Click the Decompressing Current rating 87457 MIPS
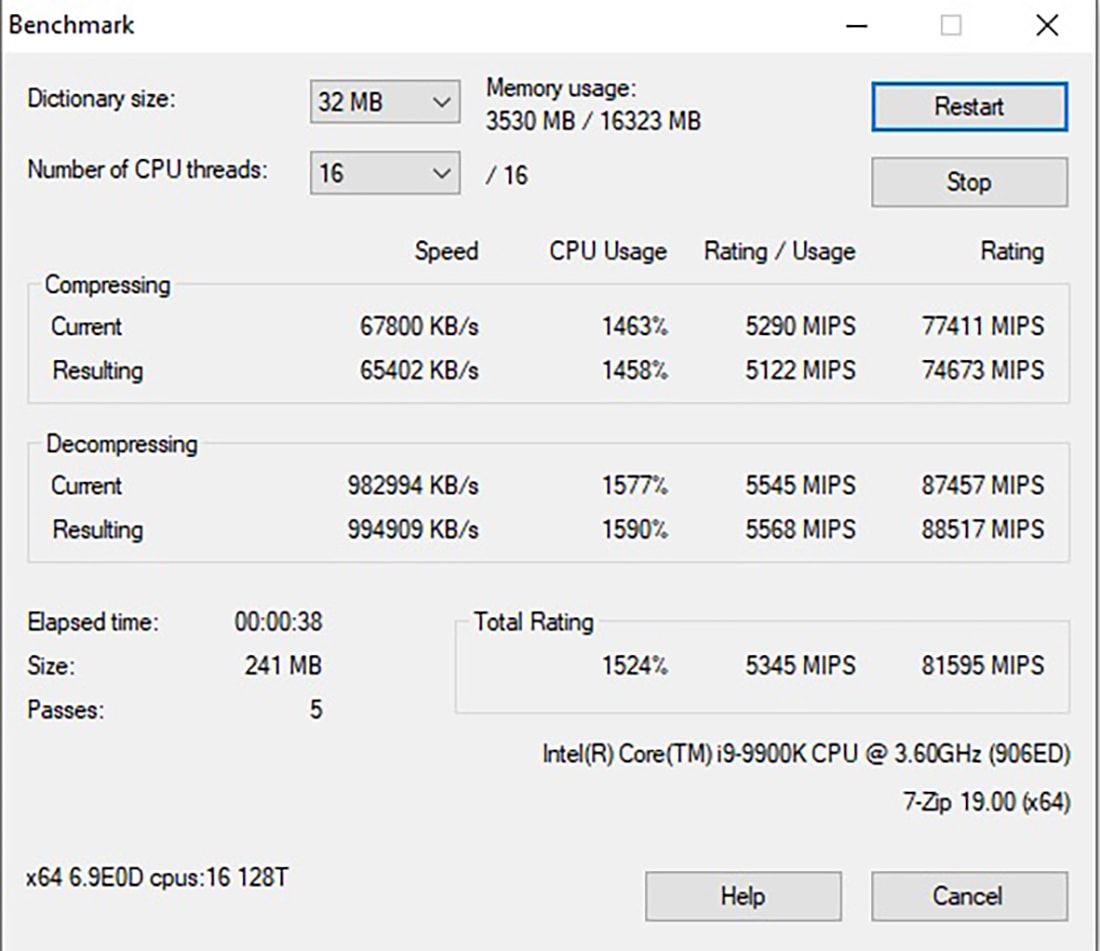 click(982, 486)
